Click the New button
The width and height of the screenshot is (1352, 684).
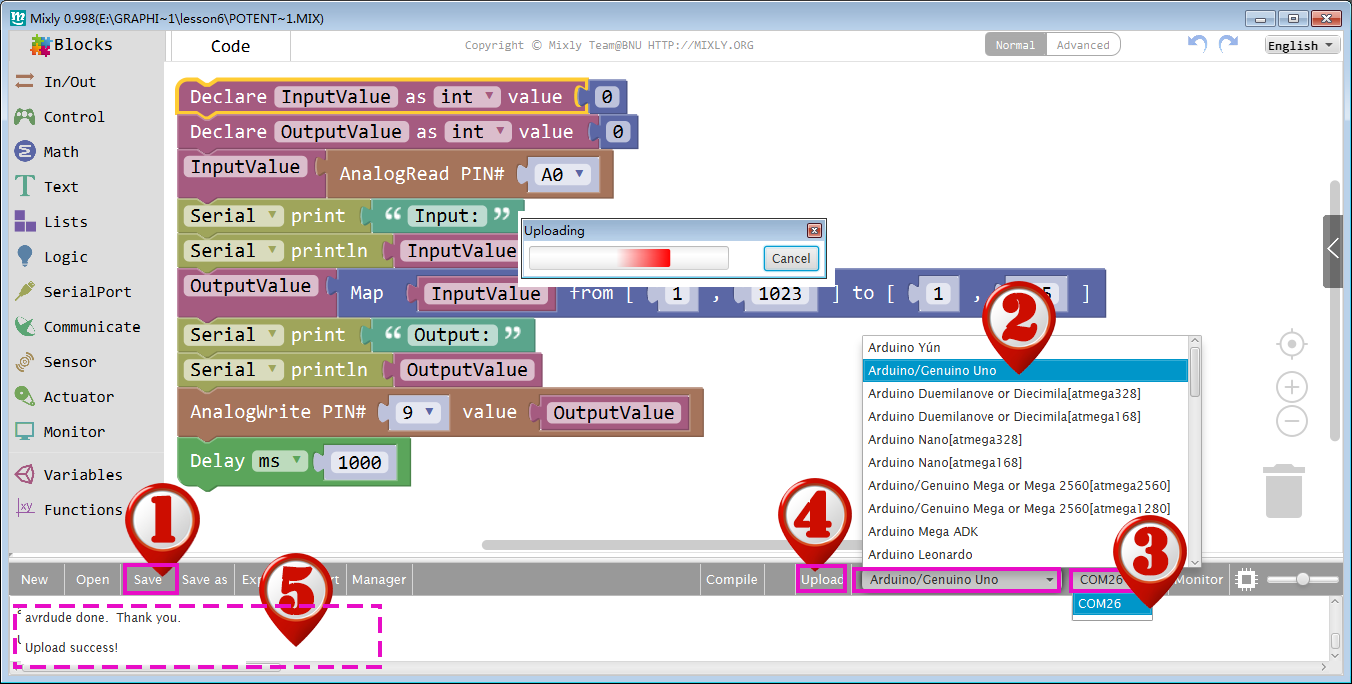[35, 579]
